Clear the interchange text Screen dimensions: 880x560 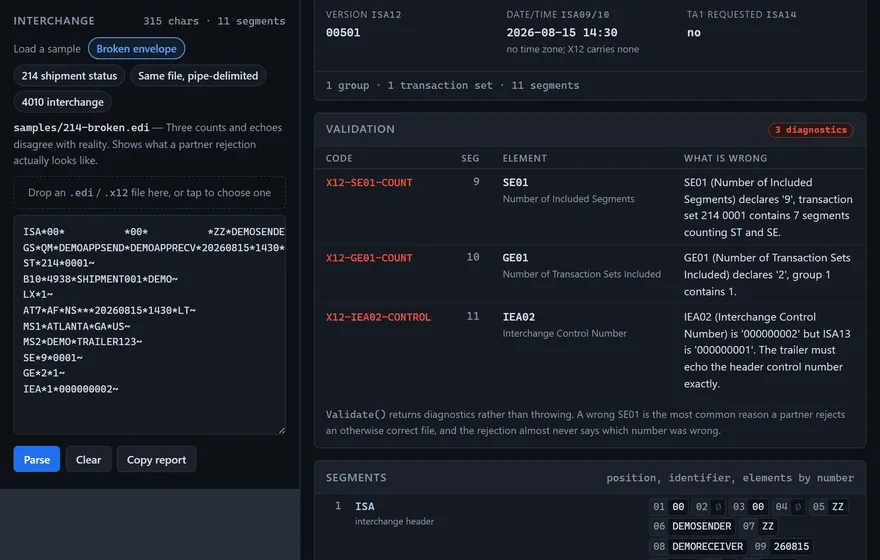pos(89,460)
